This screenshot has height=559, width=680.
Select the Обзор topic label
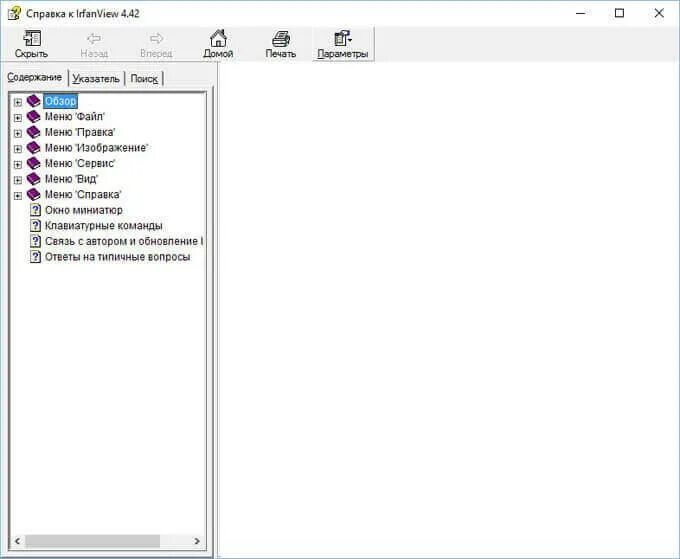click(60, 101)
